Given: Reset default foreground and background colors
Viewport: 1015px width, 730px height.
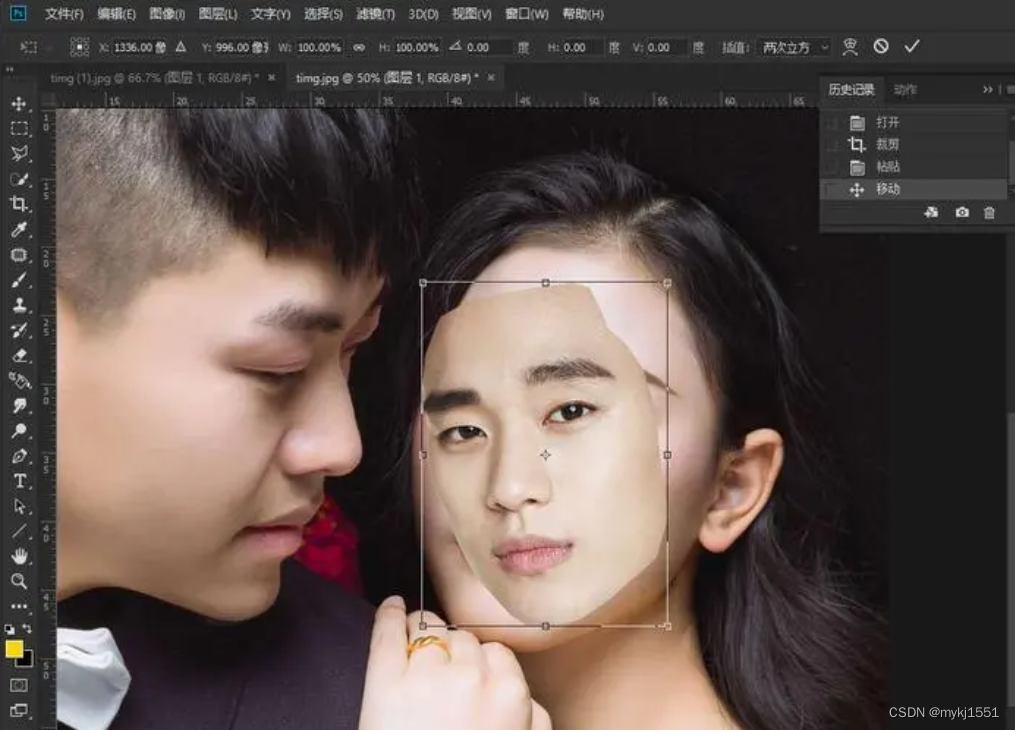Looking at the screenshot, I should tap(10, 628).
